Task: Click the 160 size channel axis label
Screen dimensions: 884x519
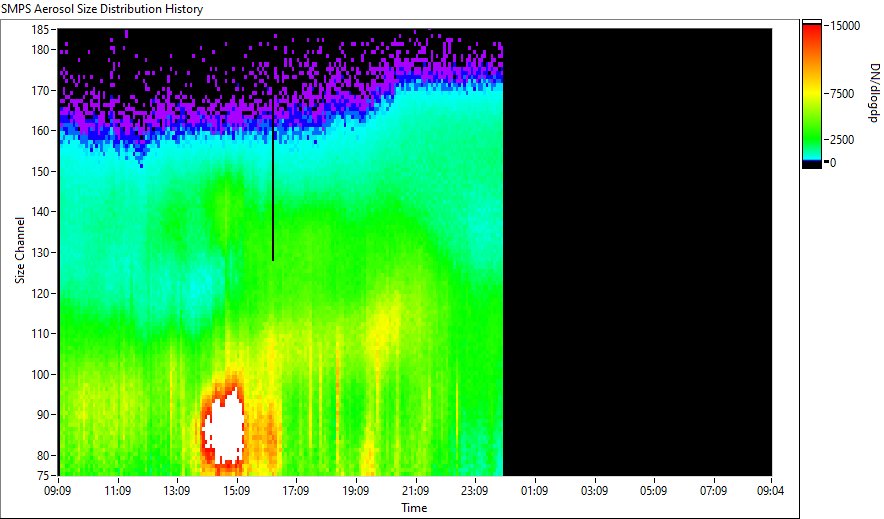Action: coord(41,131)
